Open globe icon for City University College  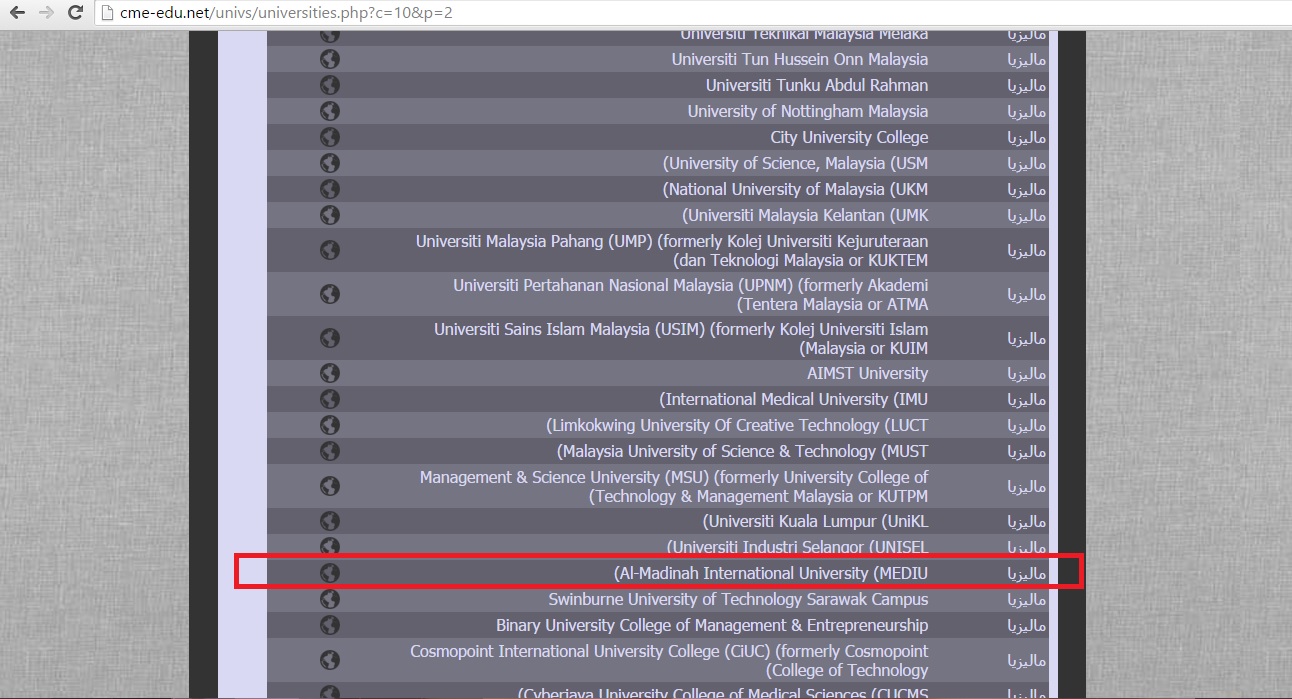tap(330, 137)
